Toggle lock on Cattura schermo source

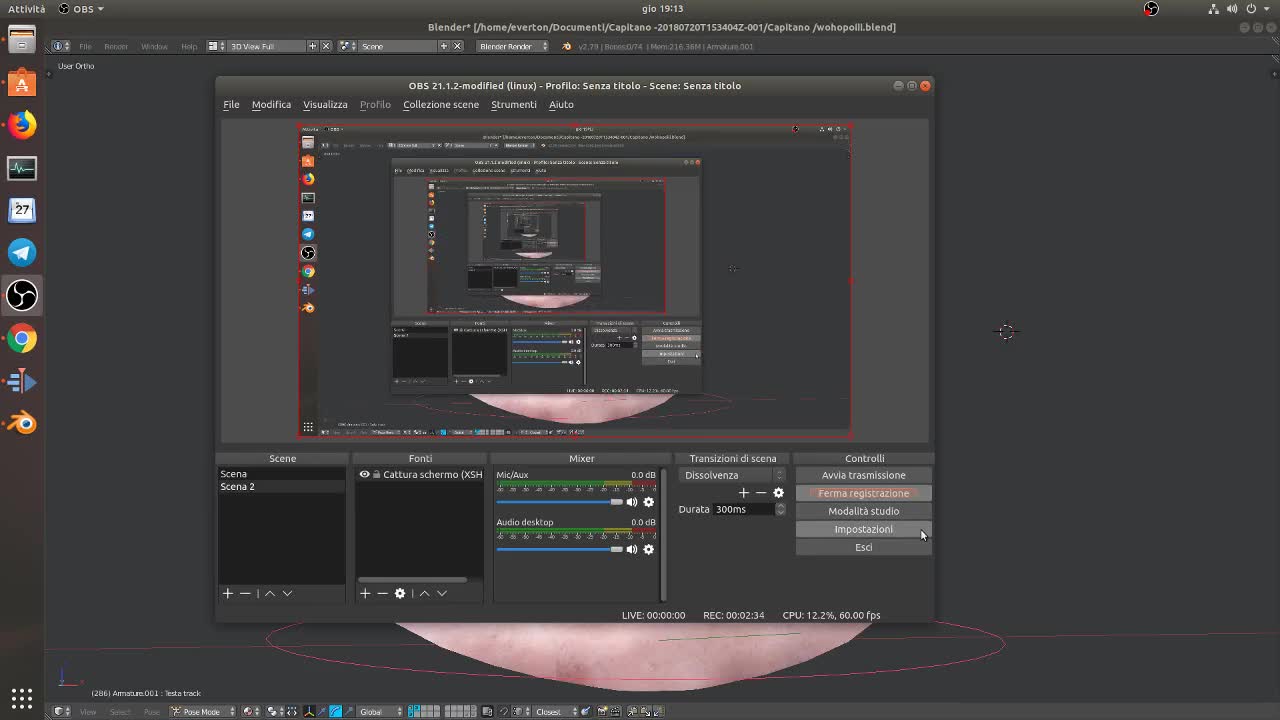[376, 474]
